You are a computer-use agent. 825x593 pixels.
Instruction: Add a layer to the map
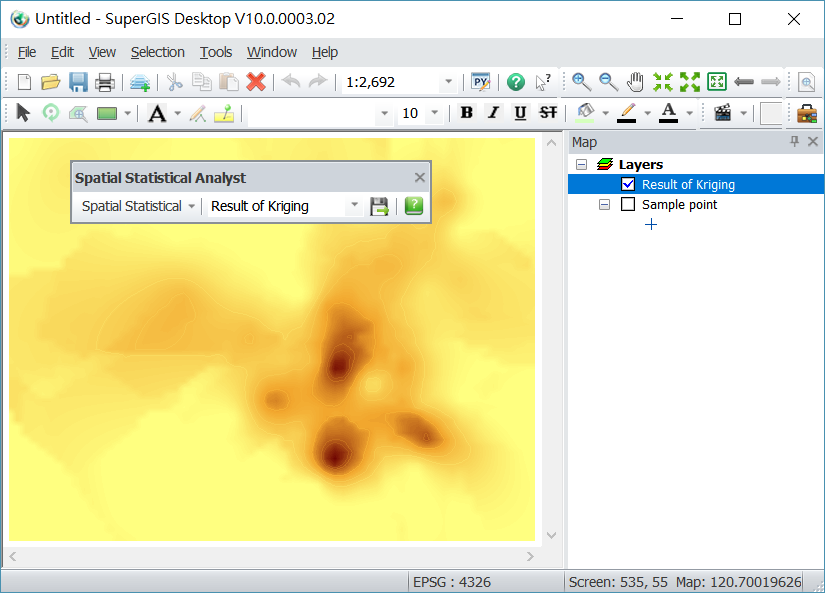click(139, 83)
